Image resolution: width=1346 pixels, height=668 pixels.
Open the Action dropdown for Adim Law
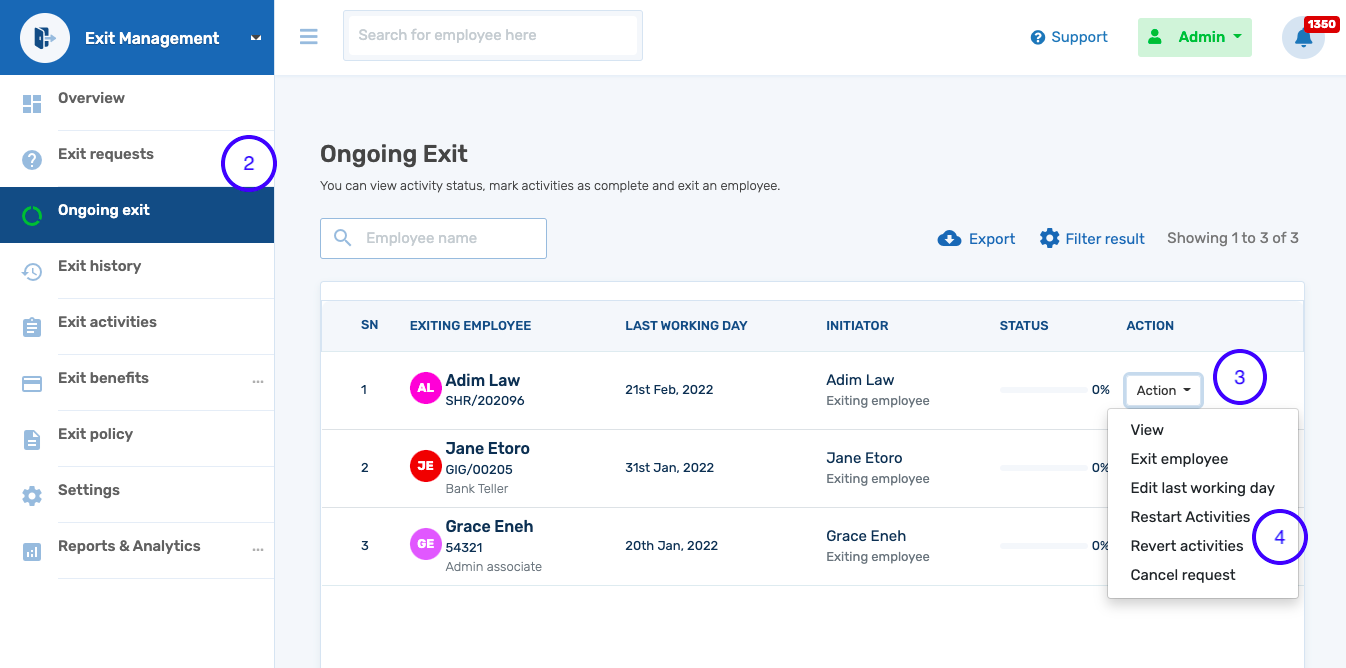(x=1163, y=390)
